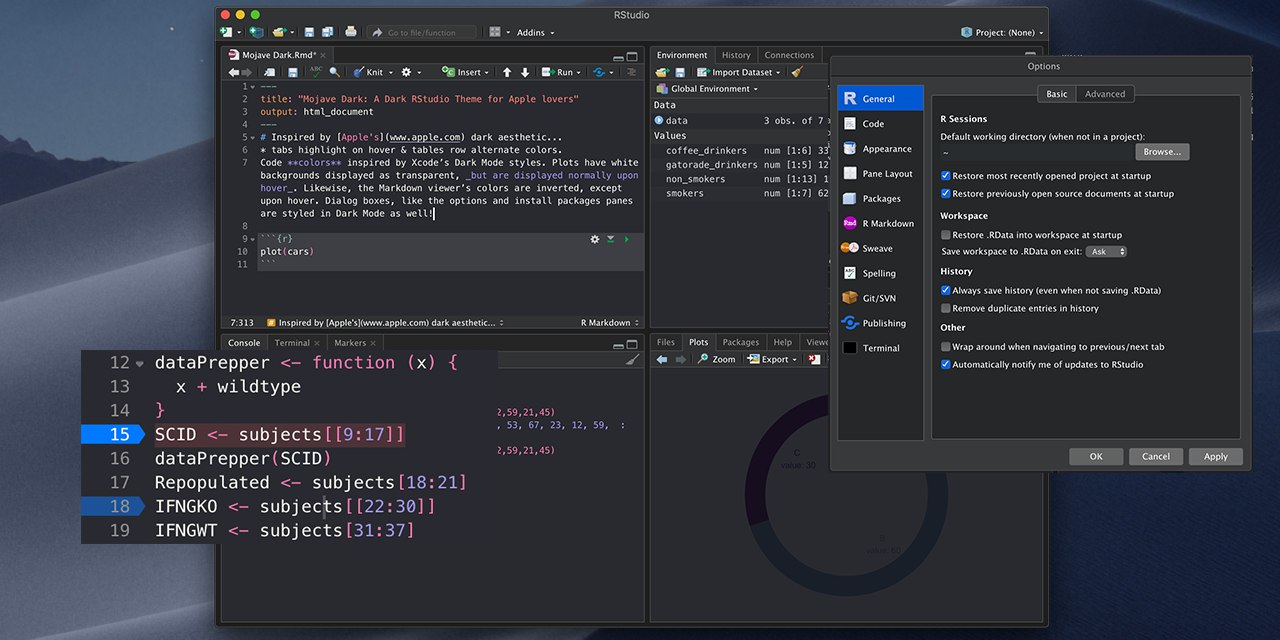
Task: Open Knit options gear dropdown
Action: 412,72
